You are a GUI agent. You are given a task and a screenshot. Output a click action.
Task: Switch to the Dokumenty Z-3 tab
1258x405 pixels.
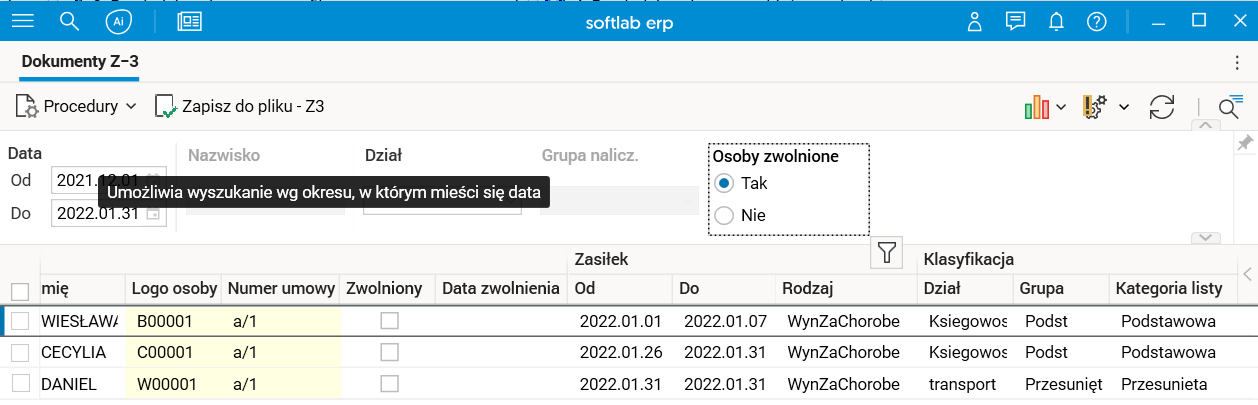80,62
